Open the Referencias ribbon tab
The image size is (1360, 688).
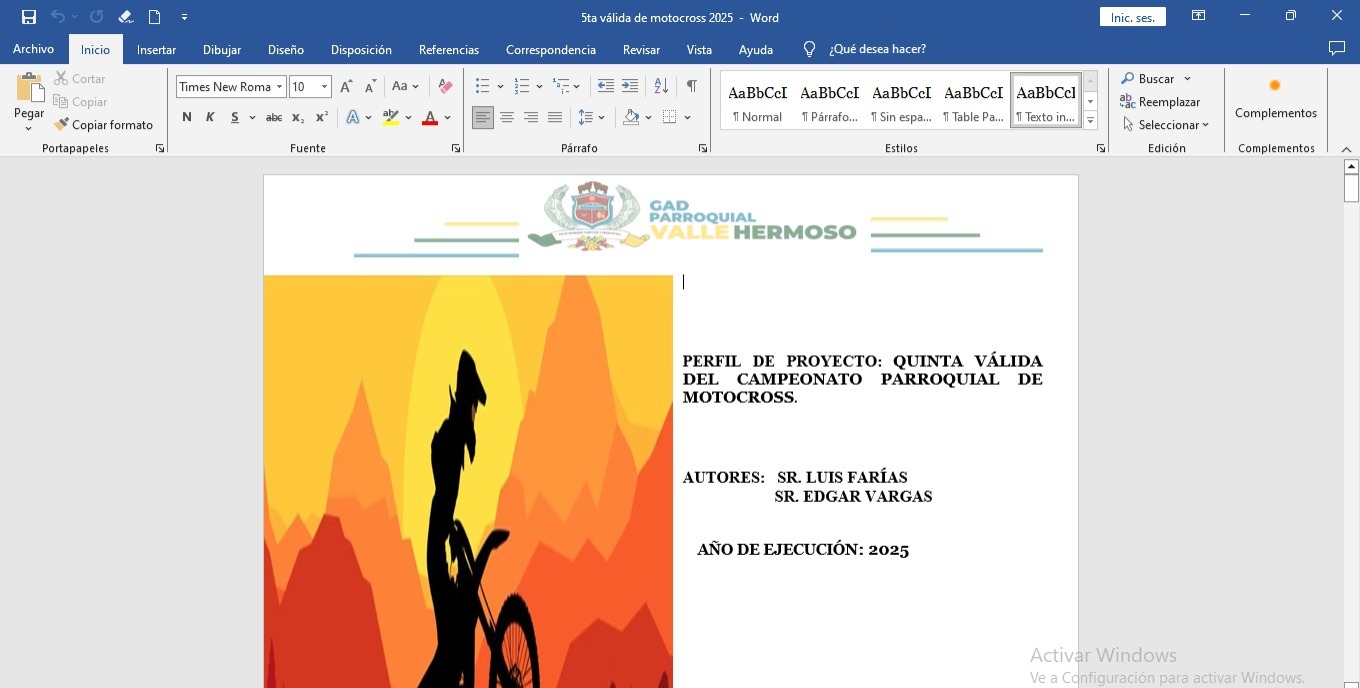click(448, 49)
